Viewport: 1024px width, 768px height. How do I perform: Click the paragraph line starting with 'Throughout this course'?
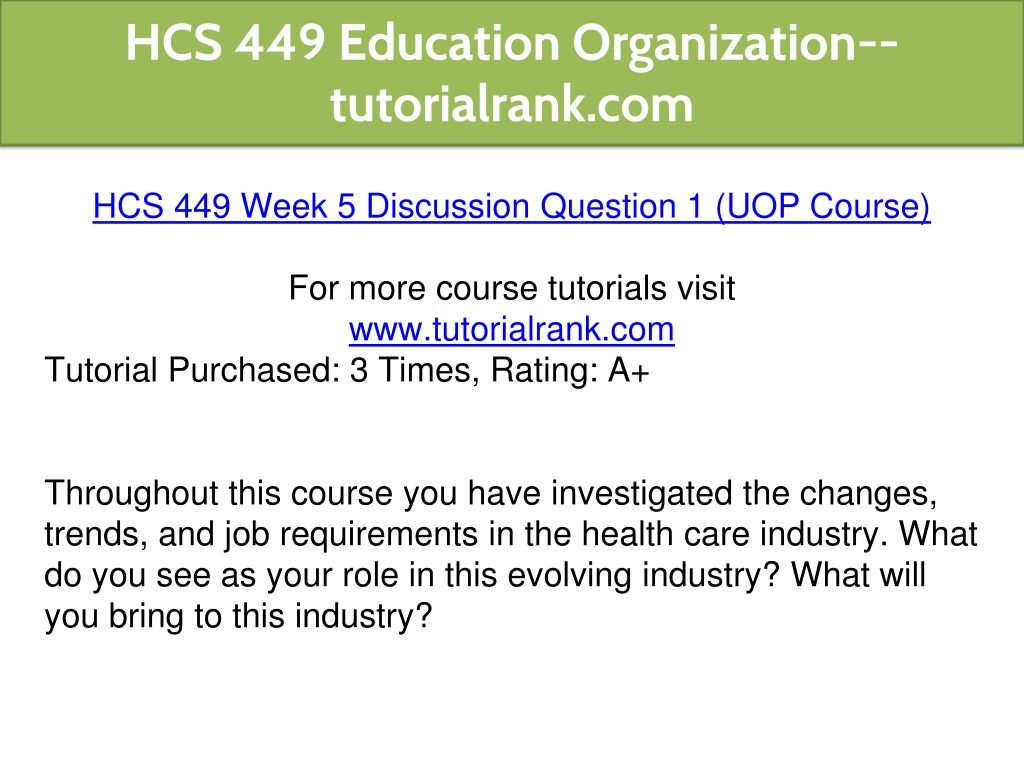[490, 494]
